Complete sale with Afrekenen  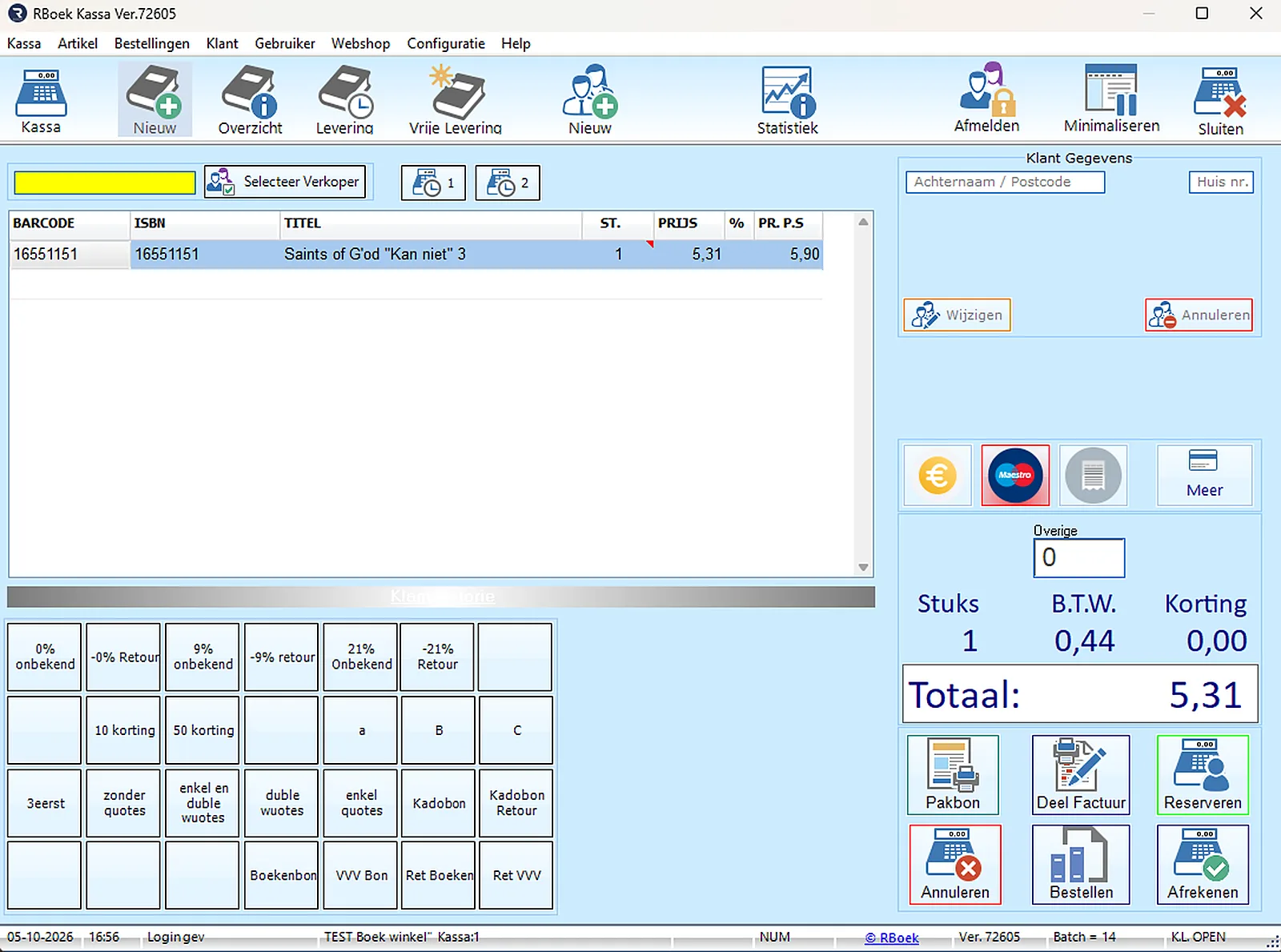pyautogui.click(x=1203, y=865)
